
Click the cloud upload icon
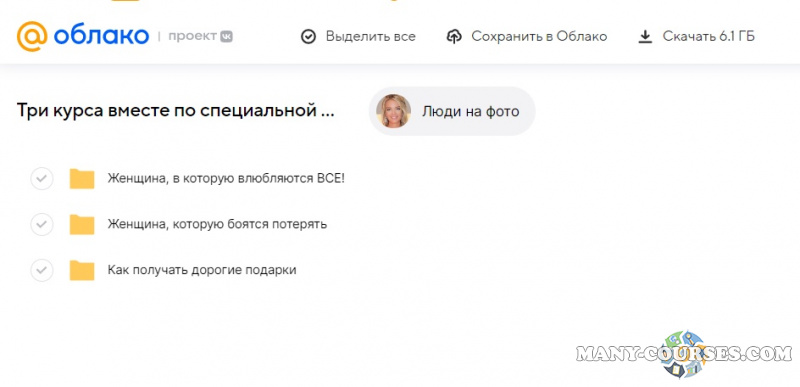(x=454, y=37)
